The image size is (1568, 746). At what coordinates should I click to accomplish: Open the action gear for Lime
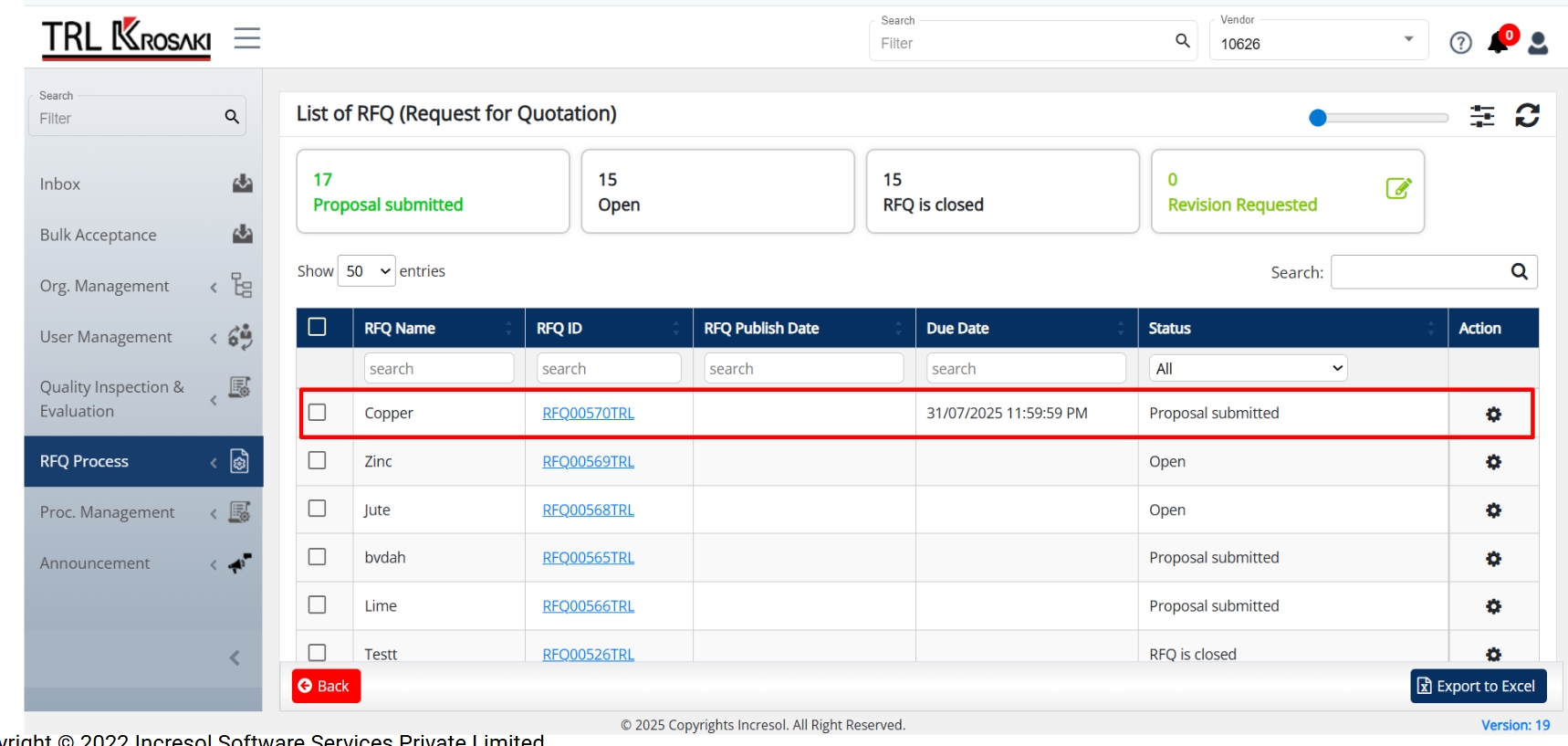[1493, 606]
